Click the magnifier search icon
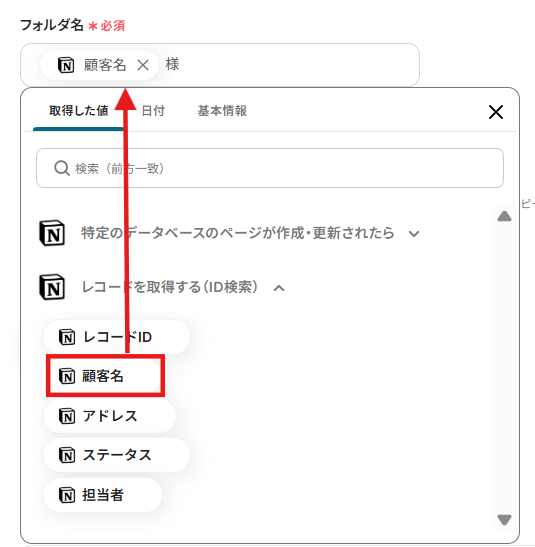This screenshot has height=547, width=535. [x=62, y=168]
